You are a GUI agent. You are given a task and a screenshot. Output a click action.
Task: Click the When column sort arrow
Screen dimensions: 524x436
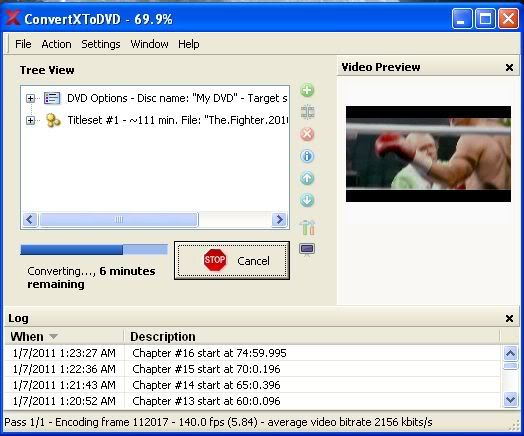(x=53, y=336)
